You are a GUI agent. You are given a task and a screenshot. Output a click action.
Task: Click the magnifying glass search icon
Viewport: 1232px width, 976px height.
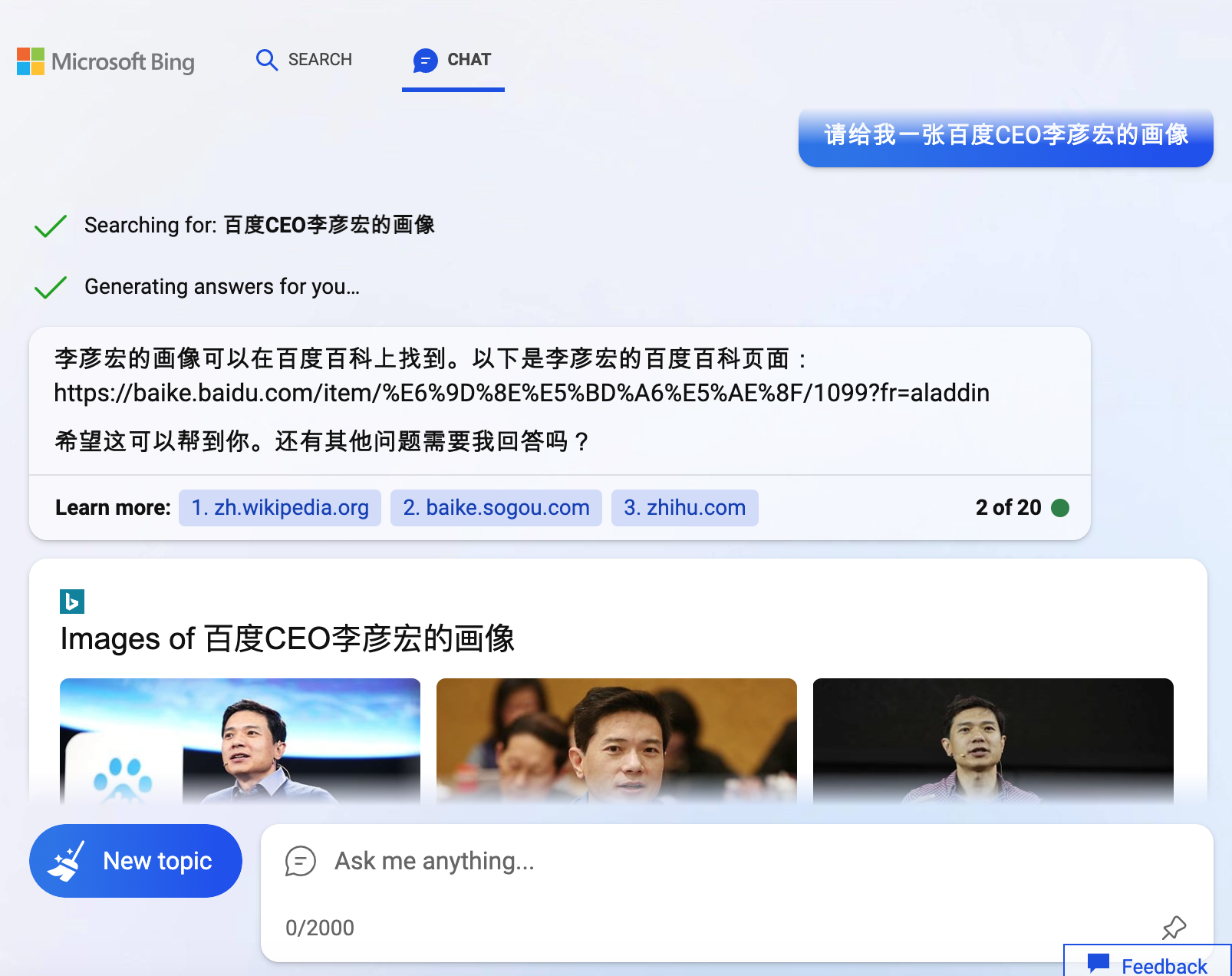click(x=266, y=60)
